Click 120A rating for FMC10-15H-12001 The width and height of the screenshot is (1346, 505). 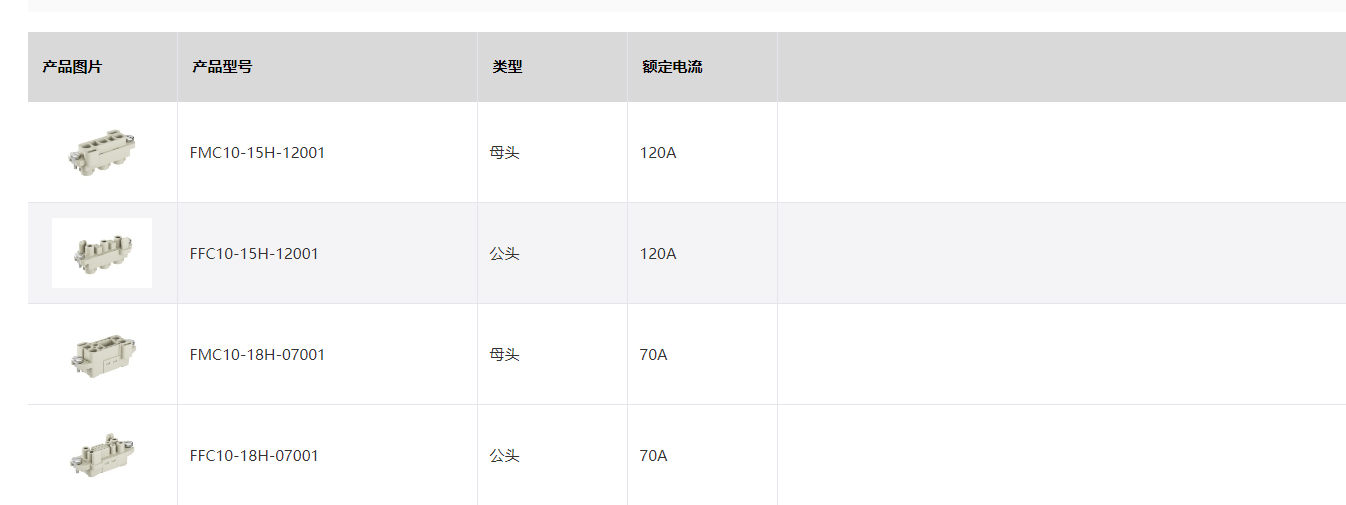tap(658, 153)
